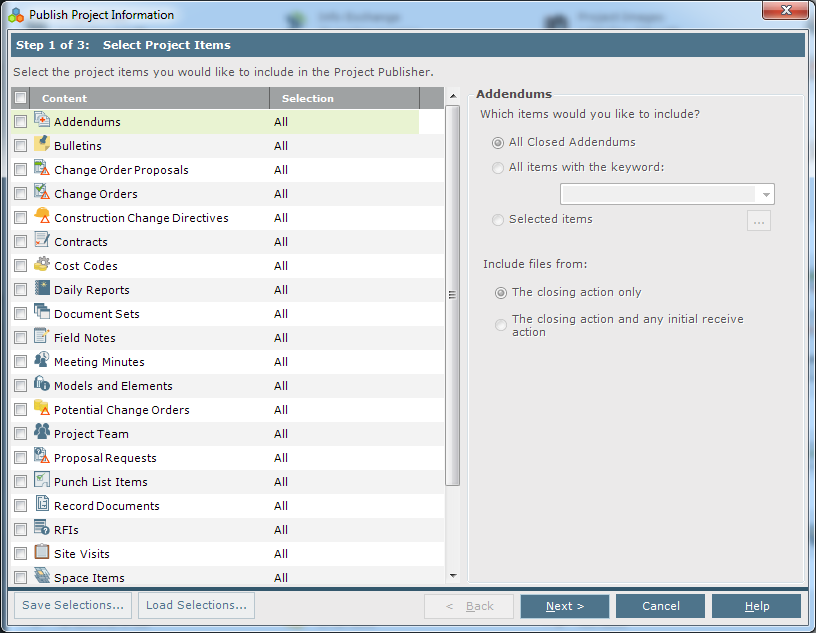The height and width of the screenshot is (633, 816).
Task: Tick the Daily Reports checkbox
Action: pyautogui.click(x=20, y=289)
